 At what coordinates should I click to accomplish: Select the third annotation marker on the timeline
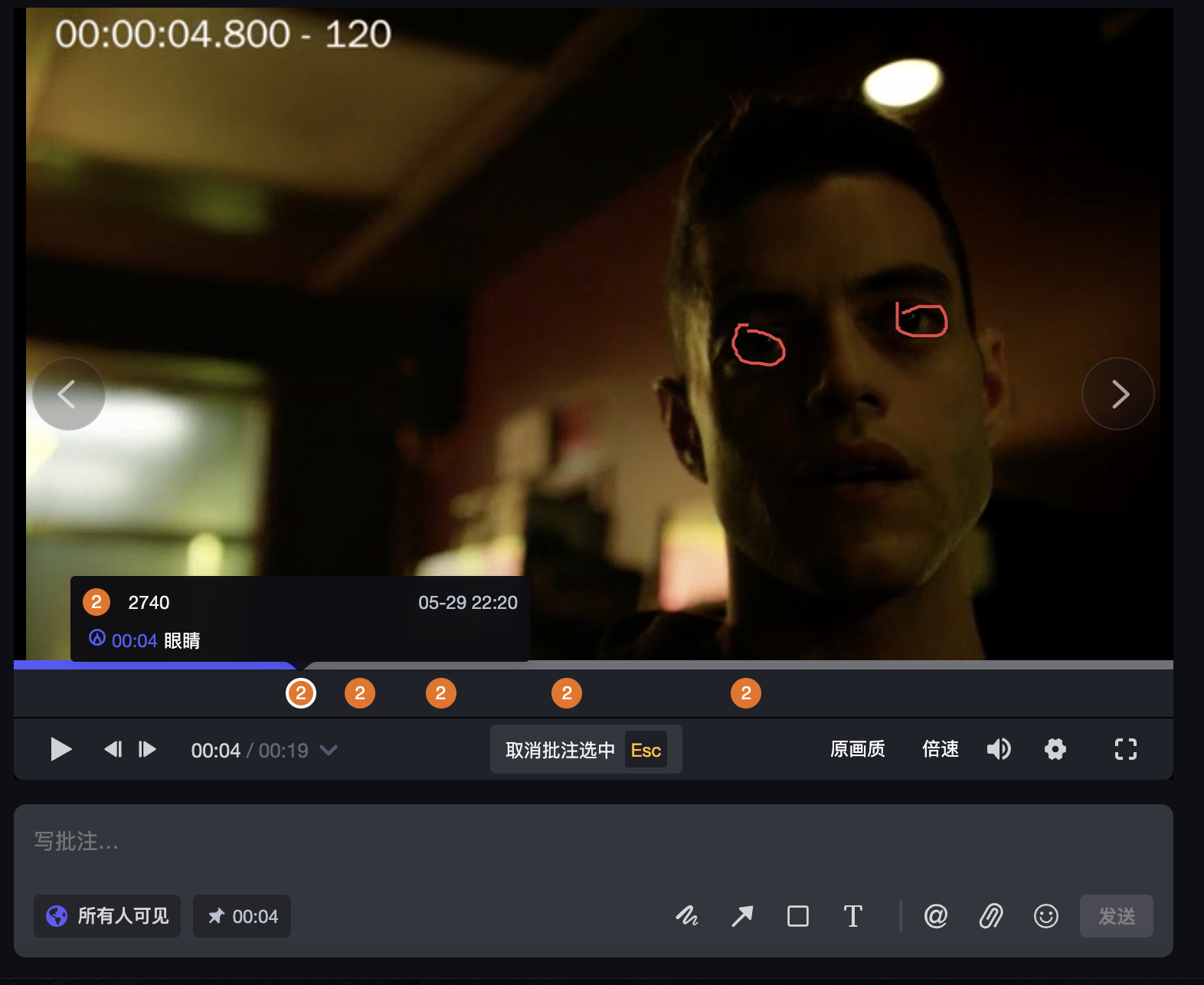click(x=440, y=693)
